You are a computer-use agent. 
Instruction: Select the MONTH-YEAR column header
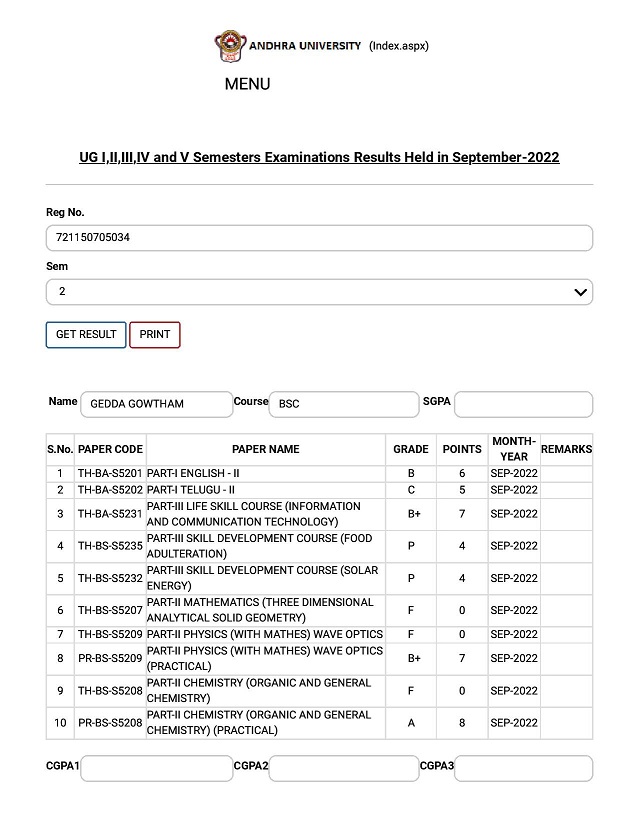514,449
